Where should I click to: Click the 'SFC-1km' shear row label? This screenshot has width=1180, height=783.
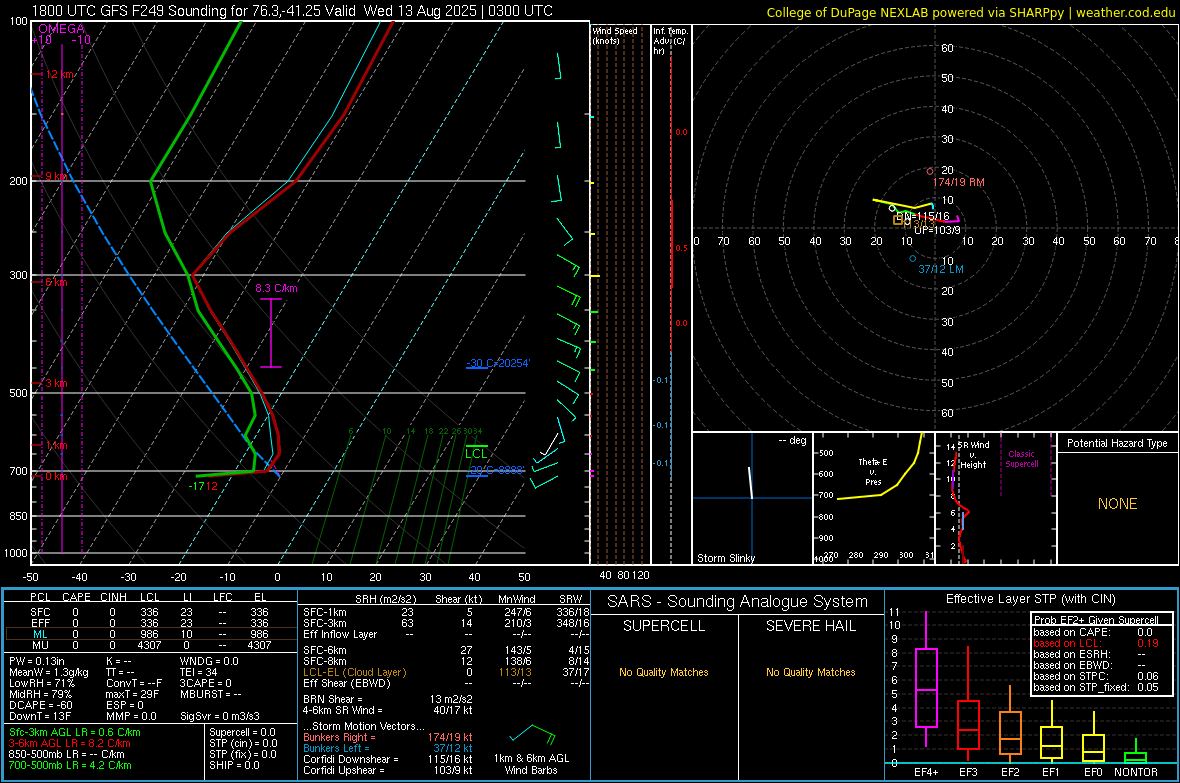(x=324, y=612)
